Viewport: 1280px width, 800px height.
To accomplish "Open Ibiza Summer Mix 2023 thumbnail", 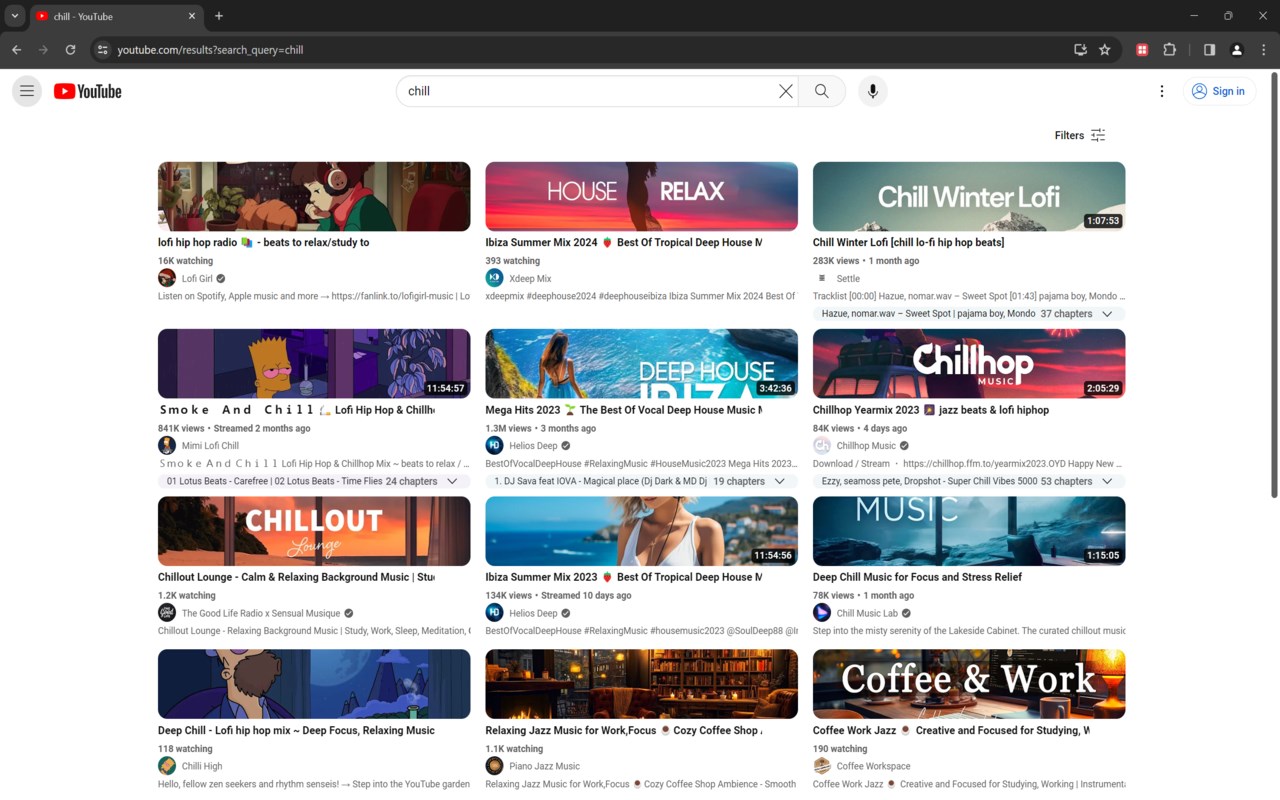I will click(642, 531).
